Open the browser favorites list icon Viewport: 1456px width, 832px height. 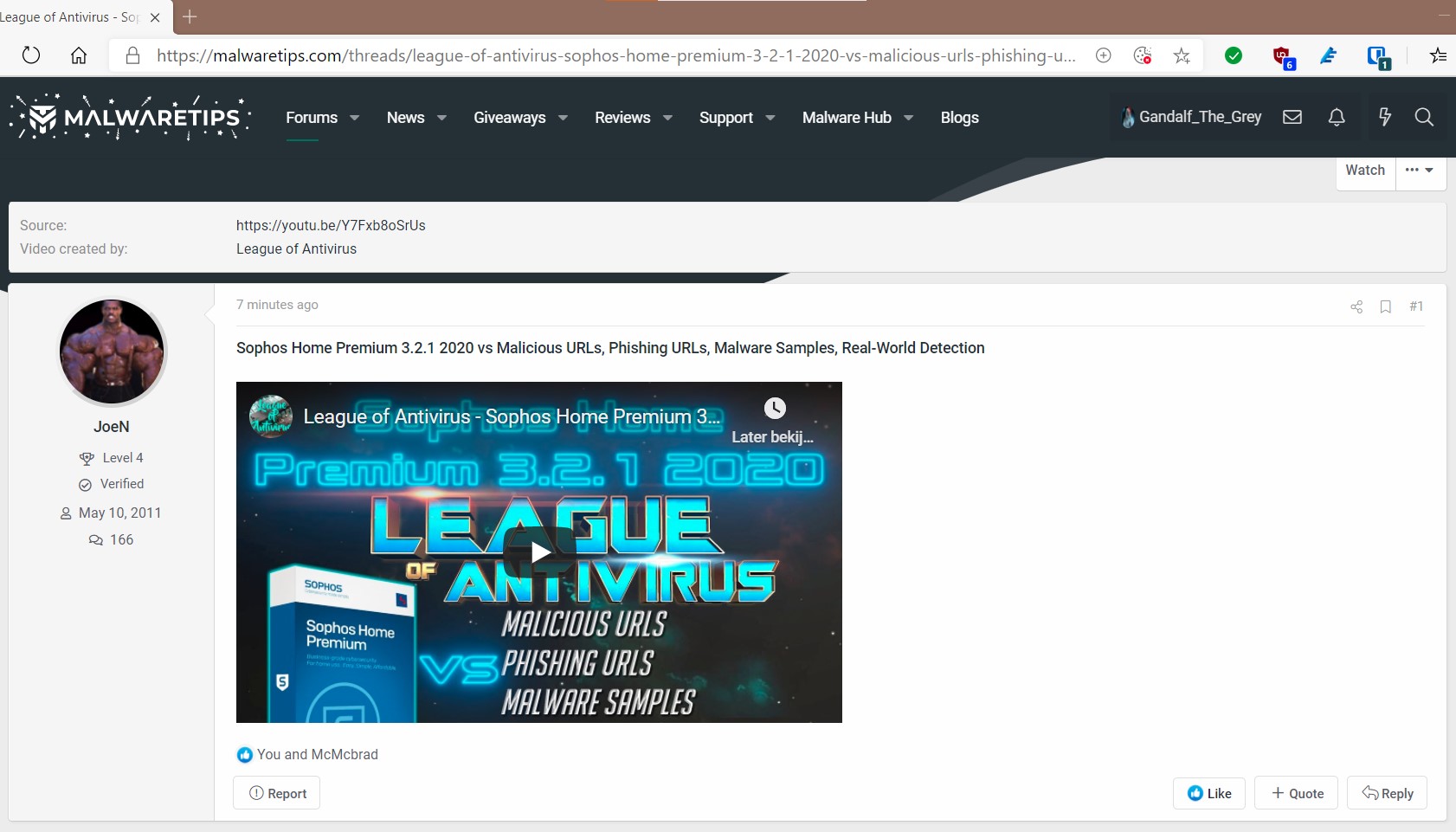point(1438,55)
